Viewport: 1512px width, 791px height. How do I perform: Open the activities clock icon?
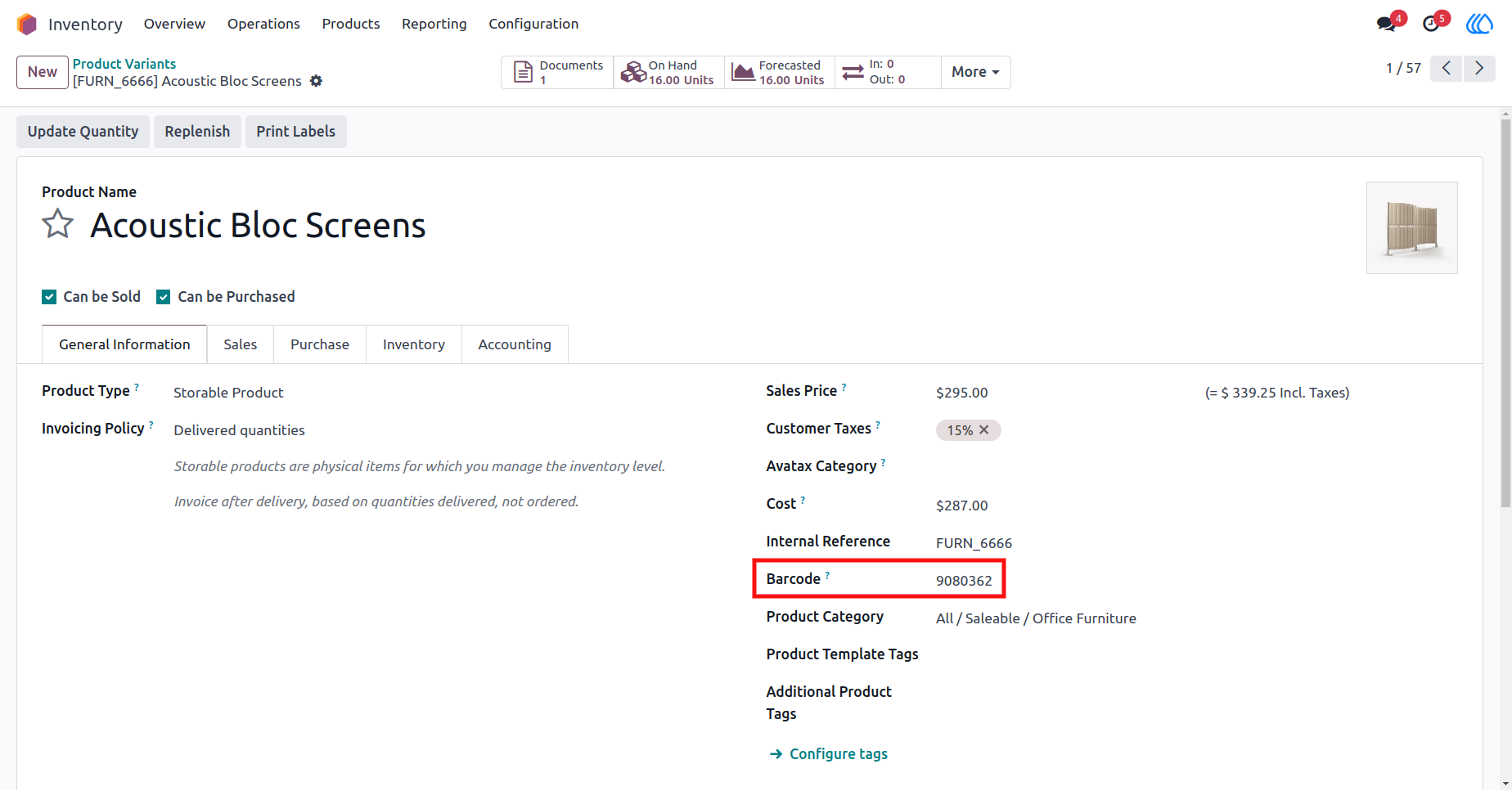tap(1432, 24)
